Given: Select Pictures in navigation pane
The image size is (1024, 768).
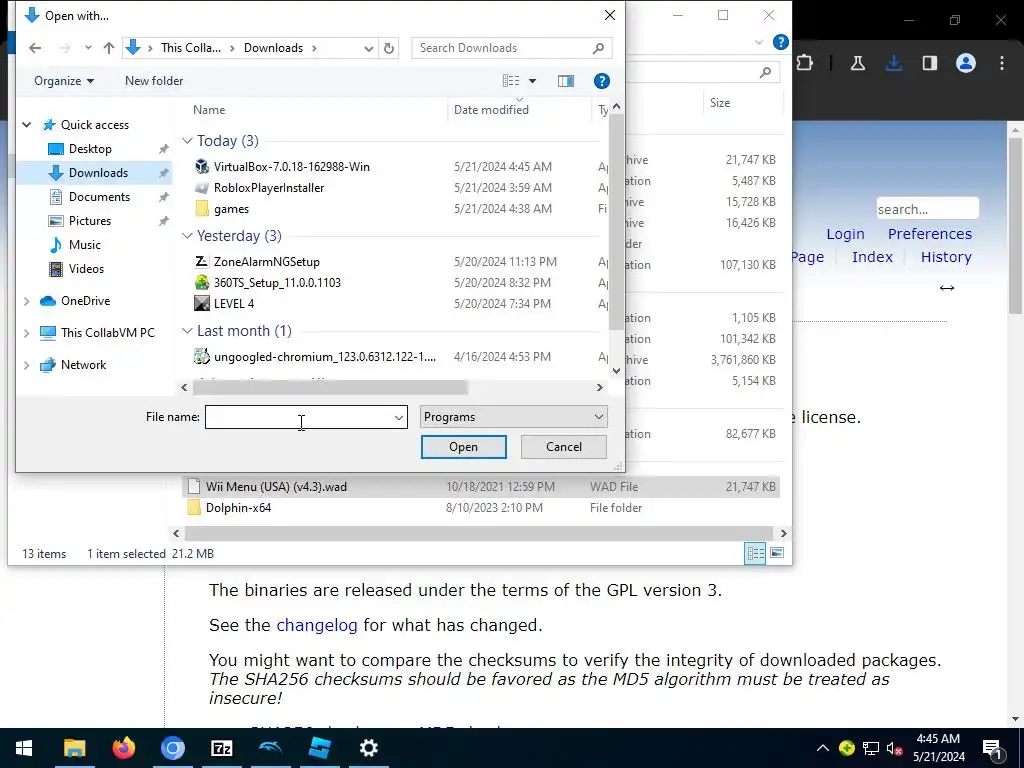Looking at the screenshot, I should pyautogui.click(x=89, y=221).
